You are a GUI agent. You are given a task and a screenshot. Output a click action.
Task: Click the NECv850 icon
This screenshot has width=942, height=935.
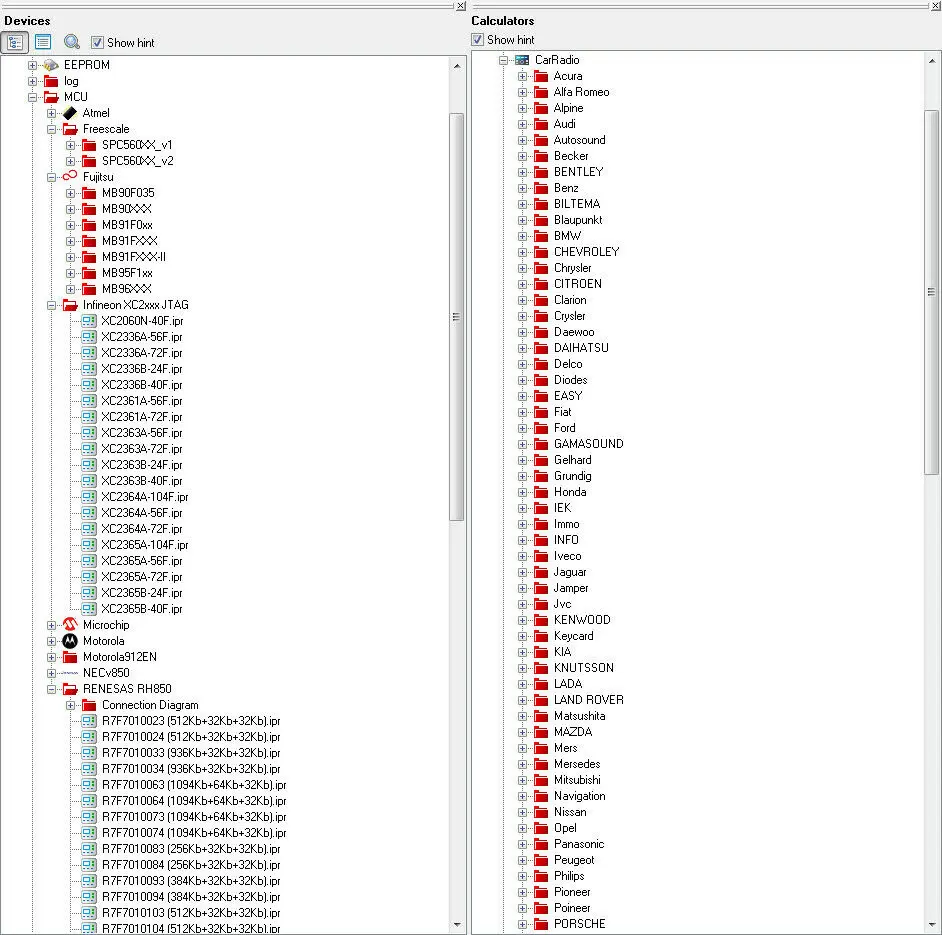coord(70,673)
